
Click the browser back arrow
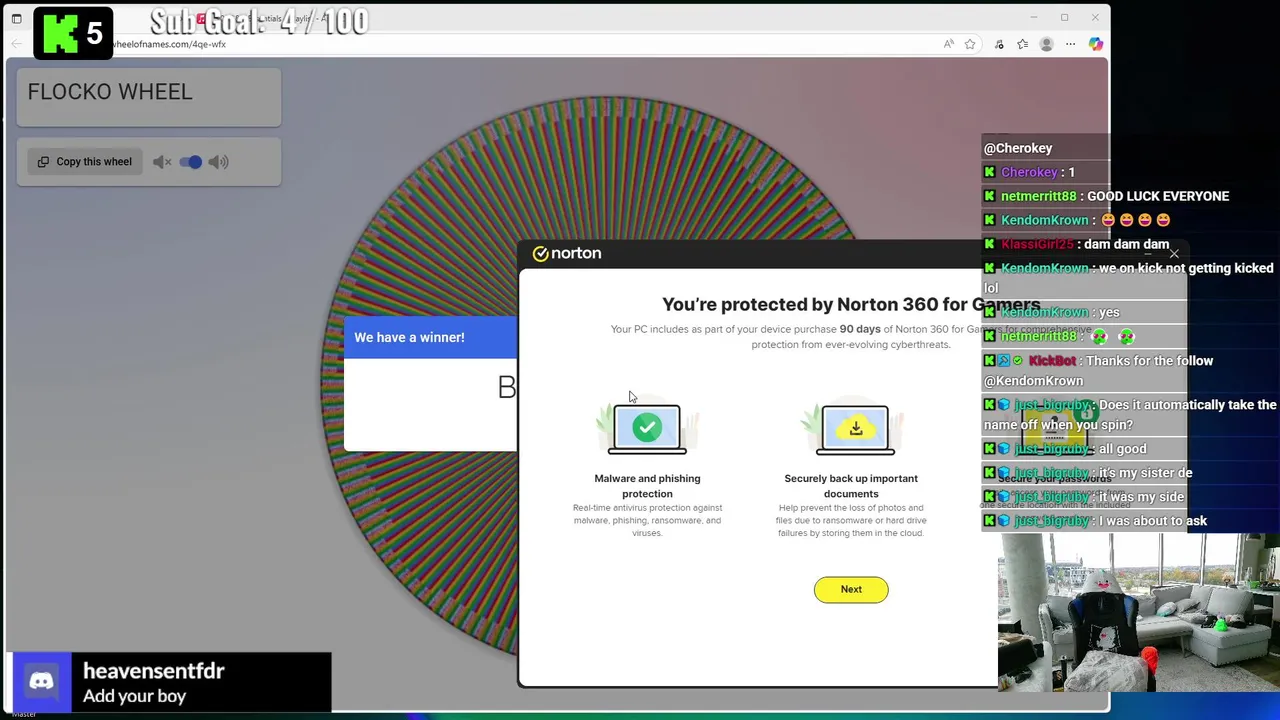tap(16, 44)
